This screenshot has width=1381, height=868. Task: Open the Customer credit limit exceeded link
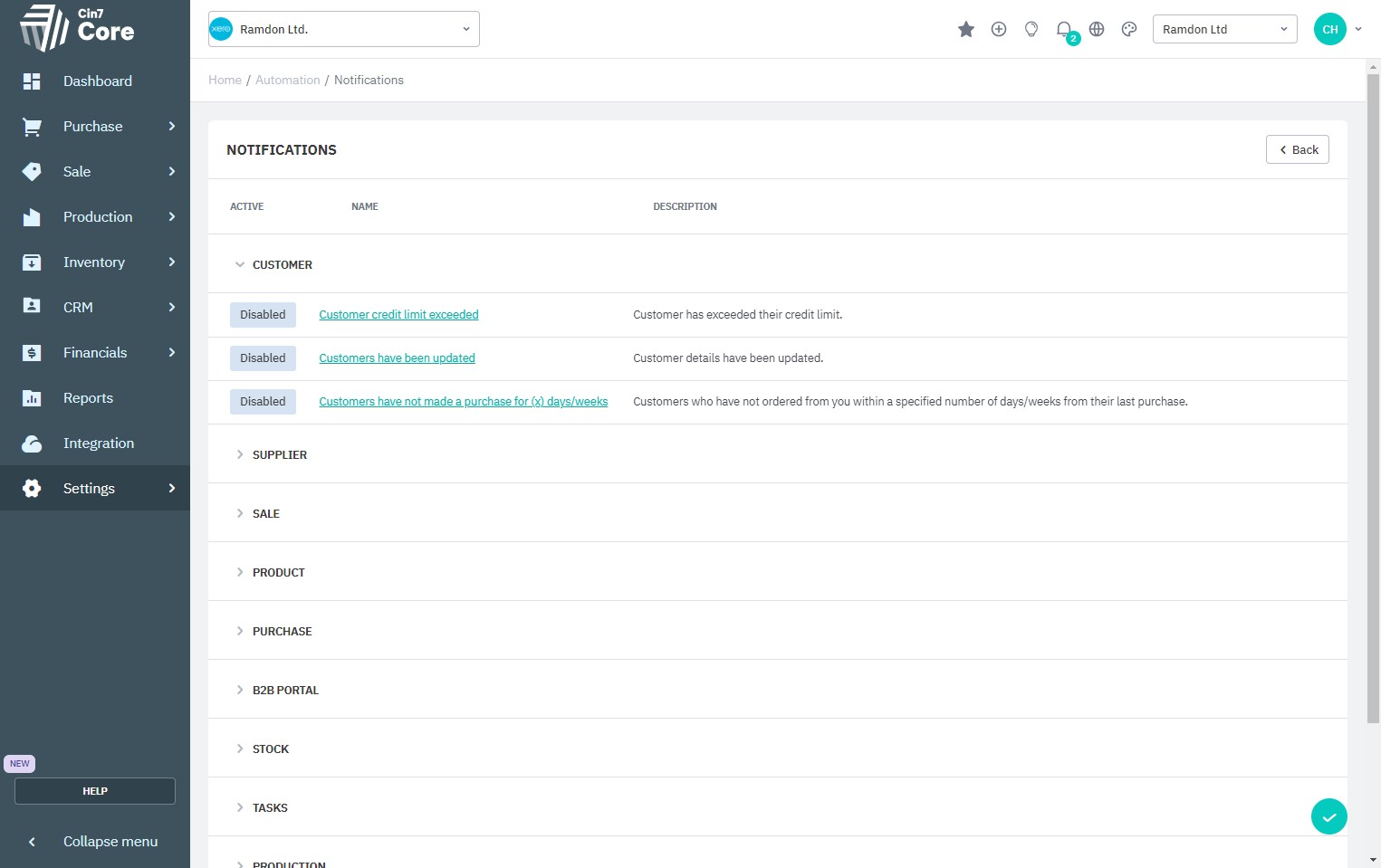(398, 315)
